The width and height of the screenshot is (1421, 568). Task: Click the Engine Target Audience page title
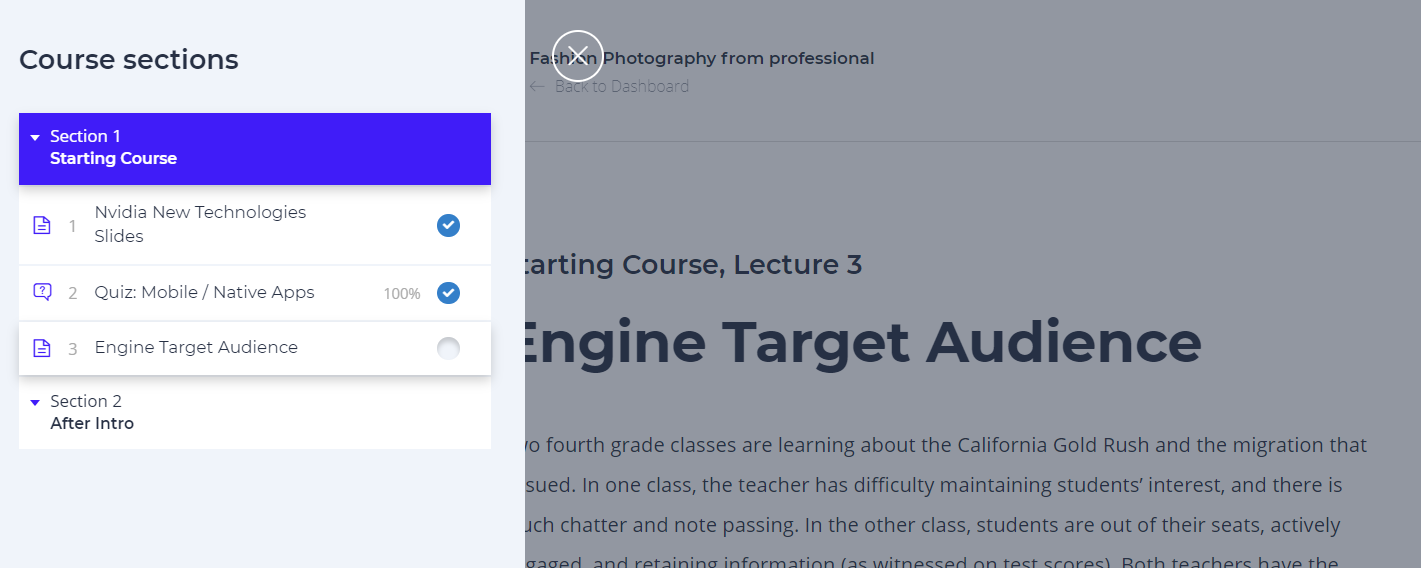(x=860, y=342)
